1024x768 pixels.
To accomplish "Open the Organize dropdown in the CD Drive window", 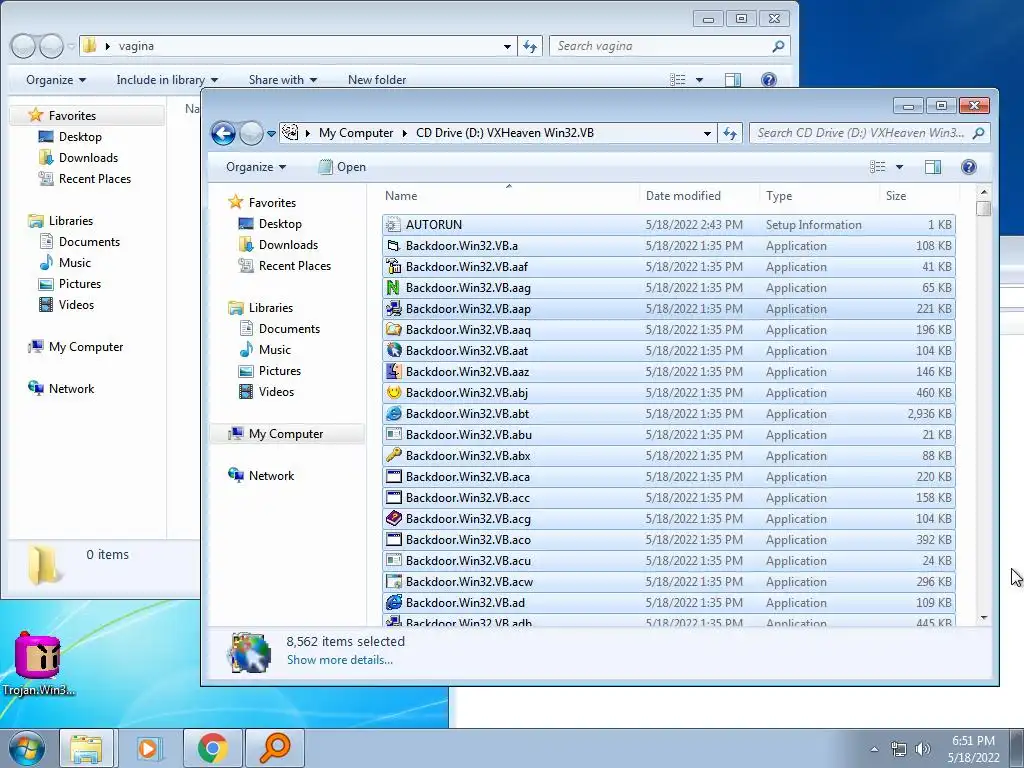I will pyautogui.click(x=256, y=167).
